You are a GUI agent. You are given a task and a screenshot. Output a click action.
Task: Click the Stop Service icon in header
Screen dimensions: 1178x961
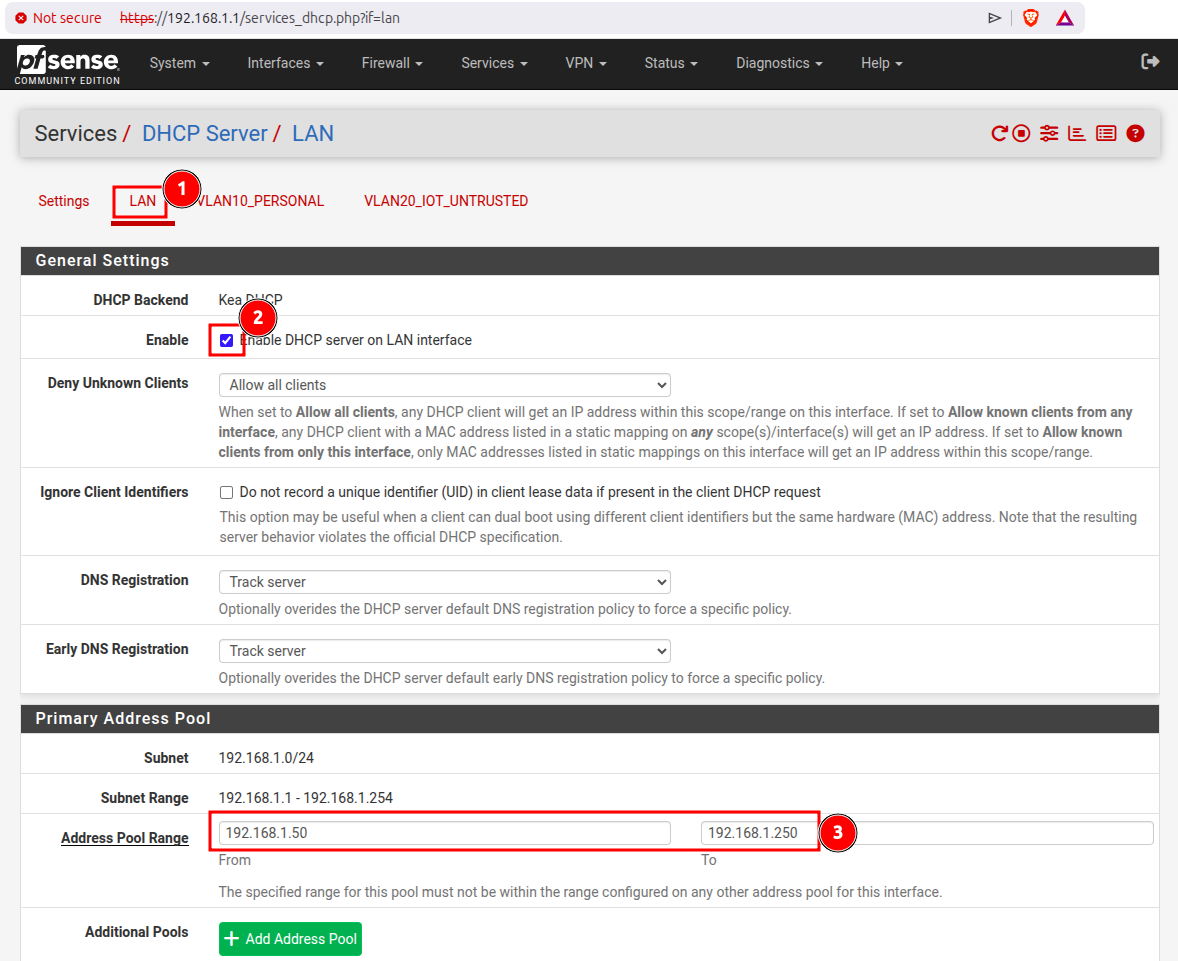click(1021, 134)
